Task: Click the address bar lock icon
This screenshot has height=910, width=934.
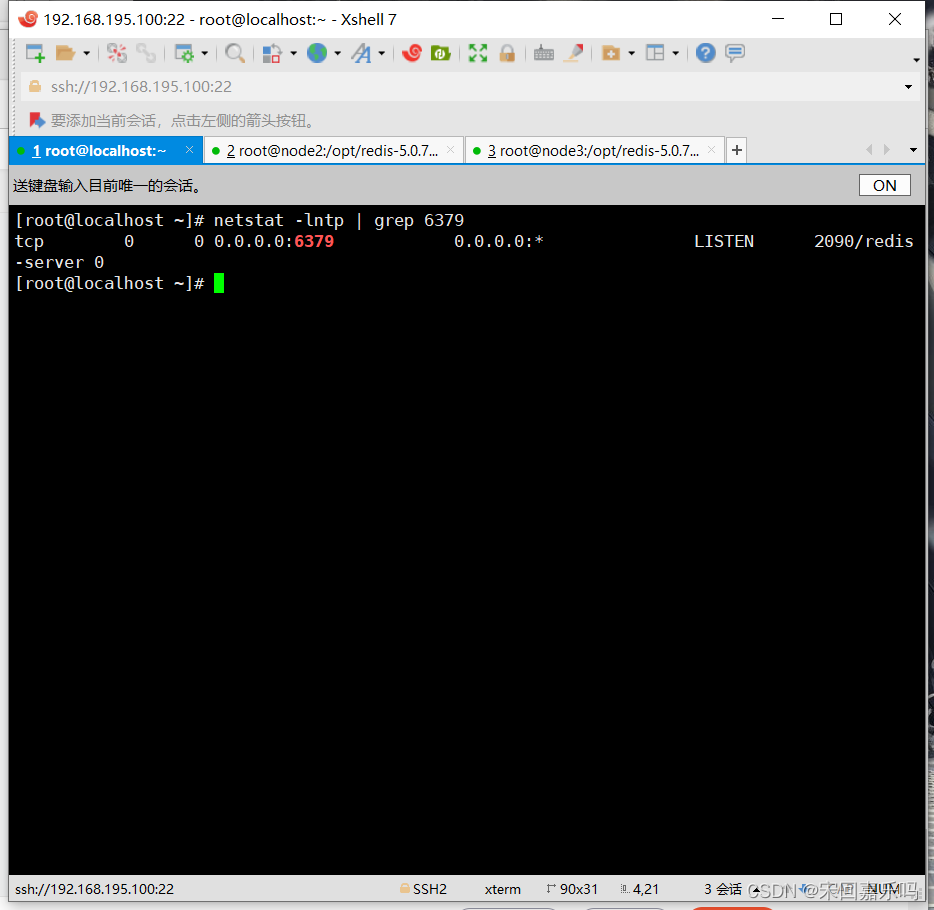Action: [35, 86]
